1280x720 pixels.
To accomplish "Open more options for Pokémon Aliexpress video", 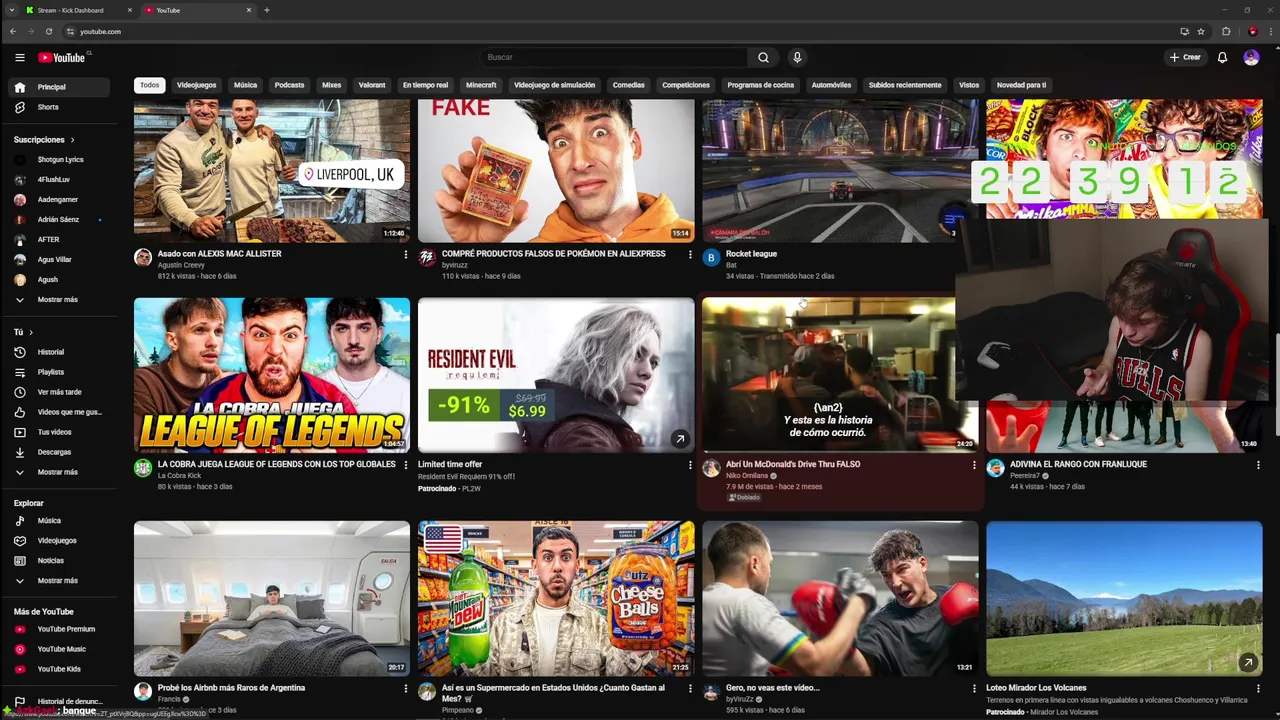I will point(689,255).
